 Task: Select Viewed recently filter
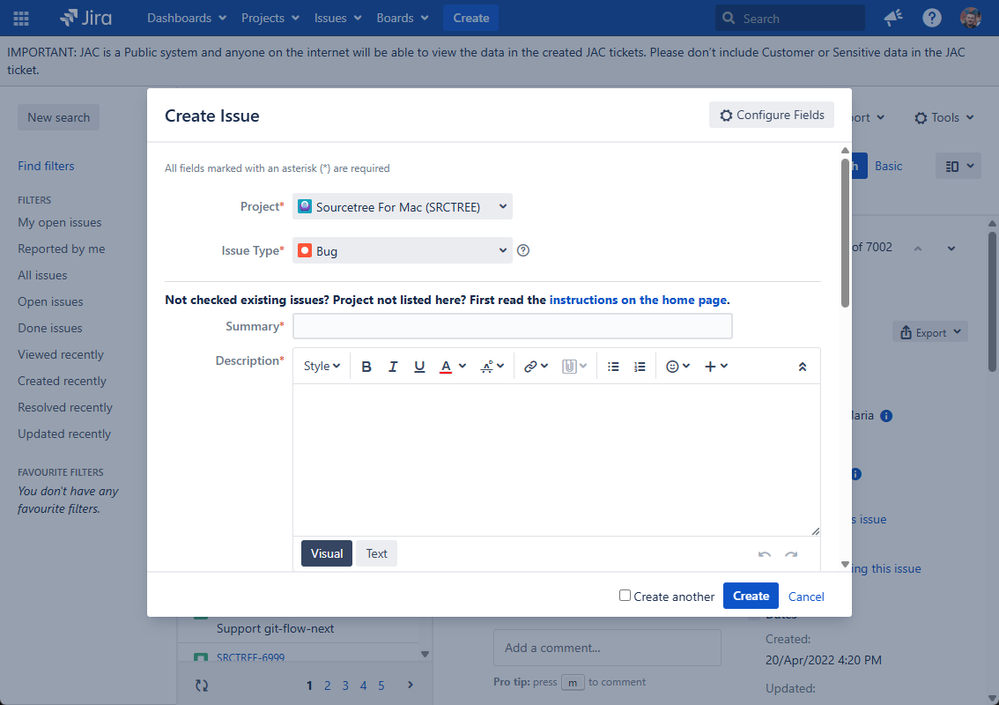[x=61, y=355]
